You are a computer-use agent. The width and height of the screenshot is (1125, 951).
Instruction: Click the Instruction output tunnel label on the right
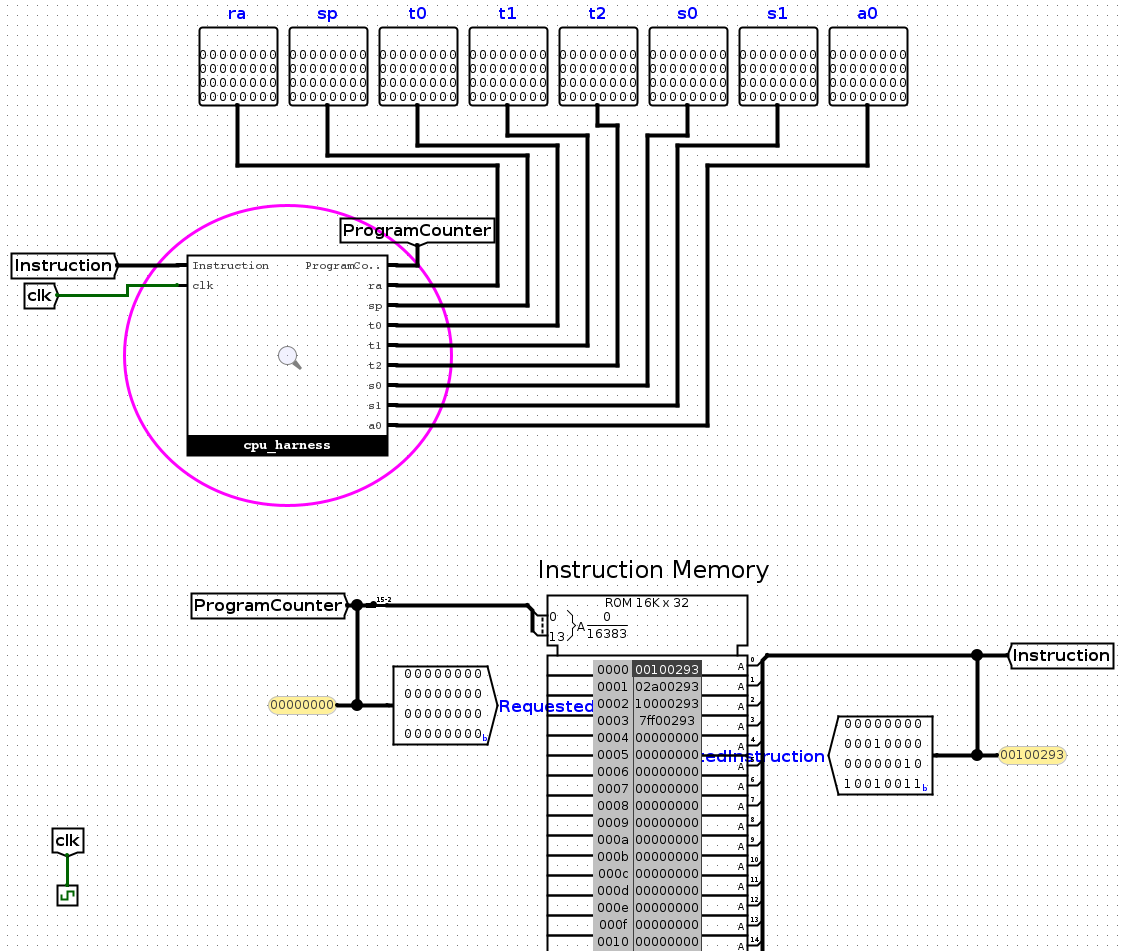(1061, 655)
